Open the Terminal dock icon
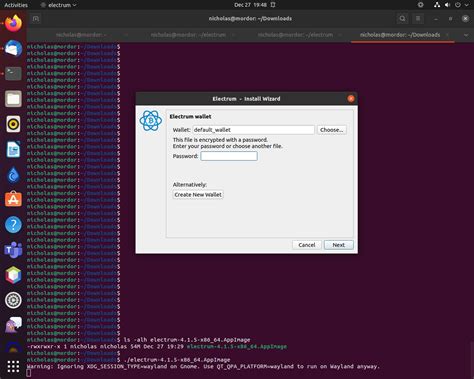The height and width of the screenshot is (379, 474). click(x=13, y=74)
